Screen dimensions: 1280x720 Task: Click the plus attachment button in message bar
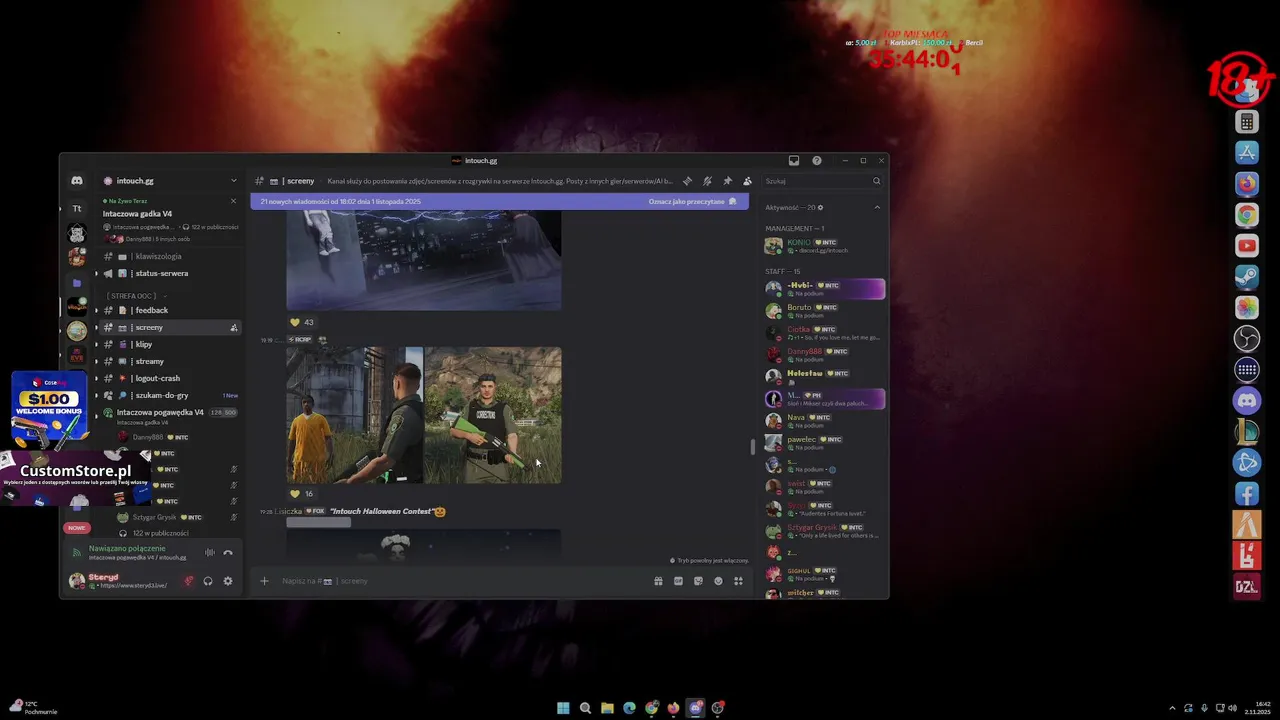(x=264, y=581)
